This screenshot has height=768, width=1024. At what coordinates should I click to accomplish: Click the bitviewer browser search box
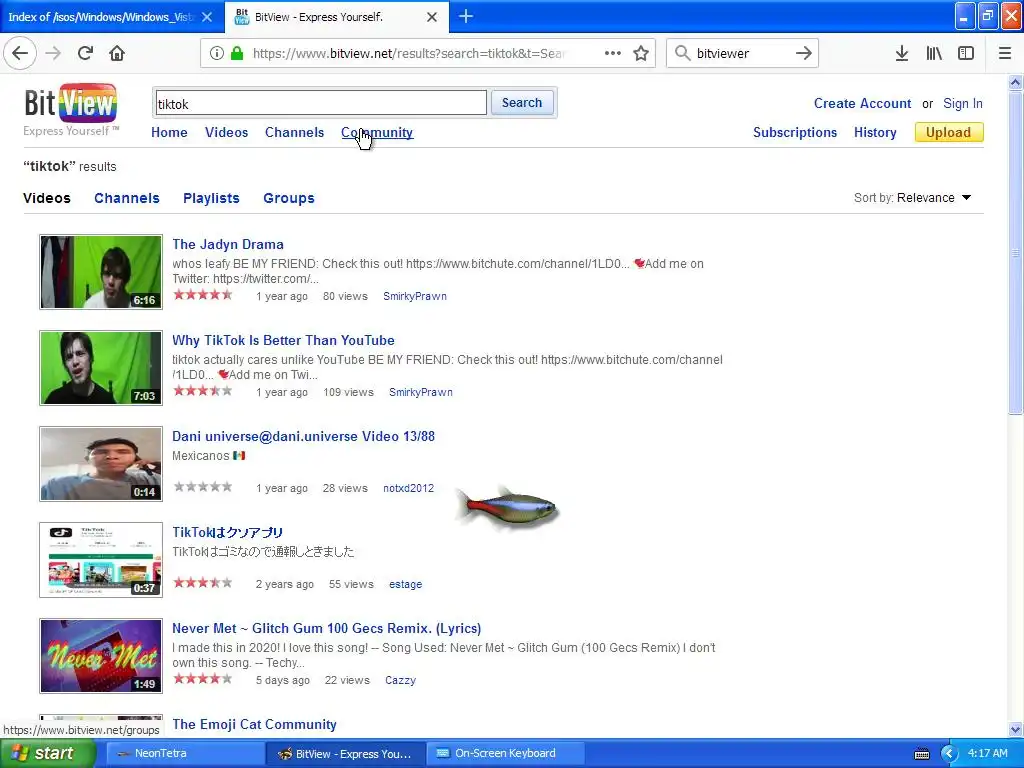[742, 53]
